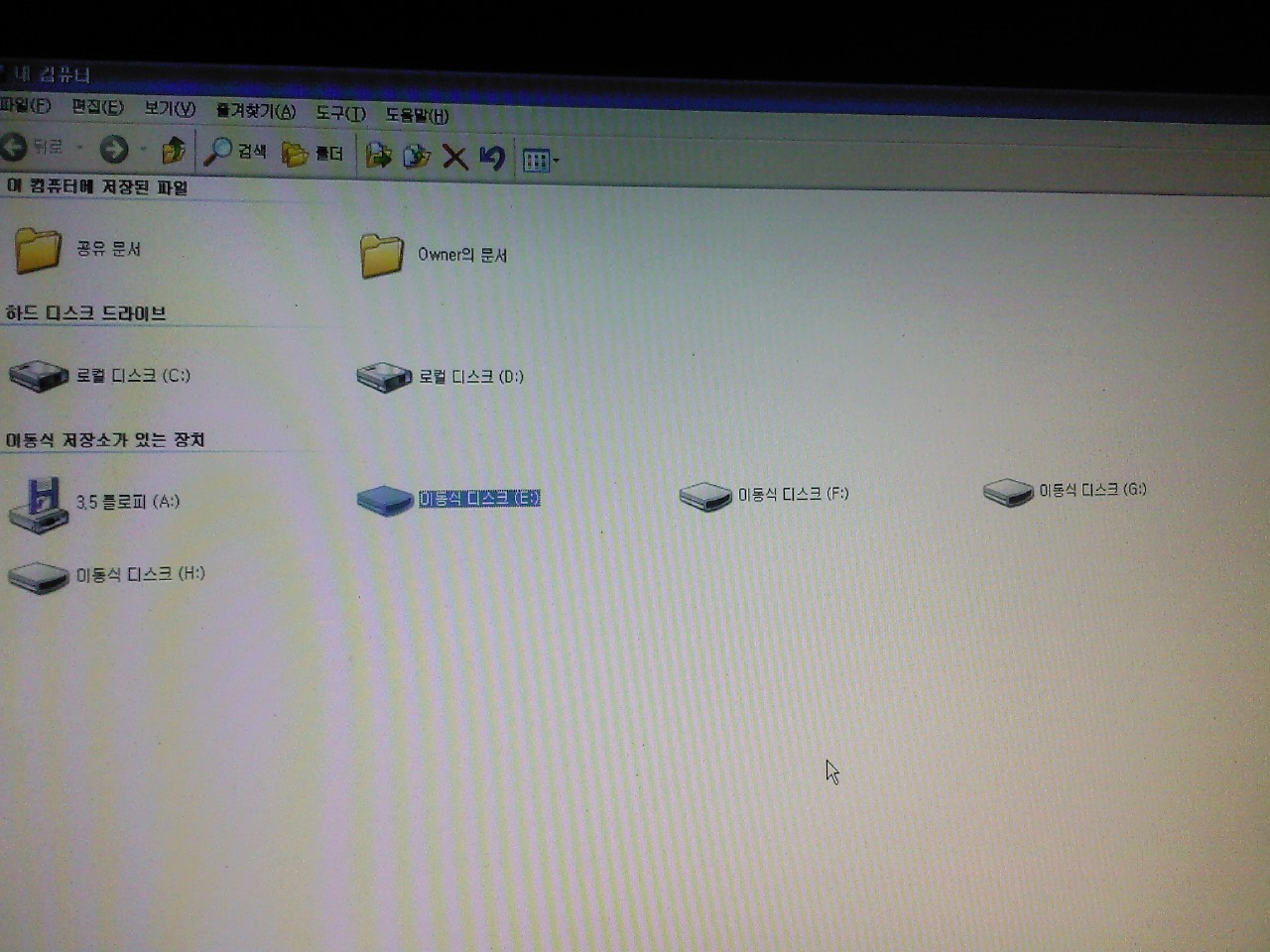1270x952 pixels.
Task: Open the 보기(V) menu
Action: [170, 108]
